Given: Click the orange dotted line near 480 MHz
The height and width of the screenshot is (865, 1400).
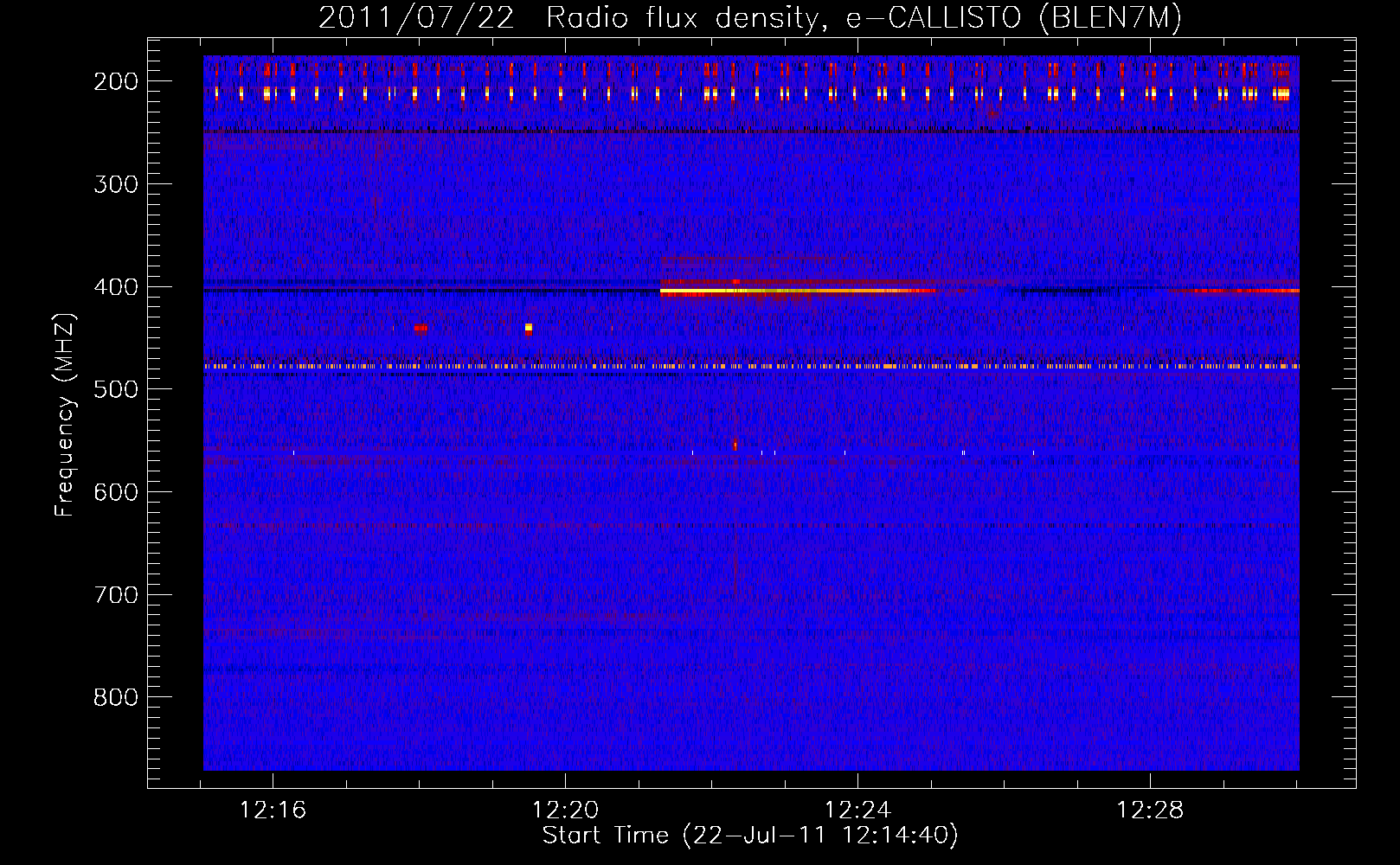Looking at the screenshot, I should (751, 367).
